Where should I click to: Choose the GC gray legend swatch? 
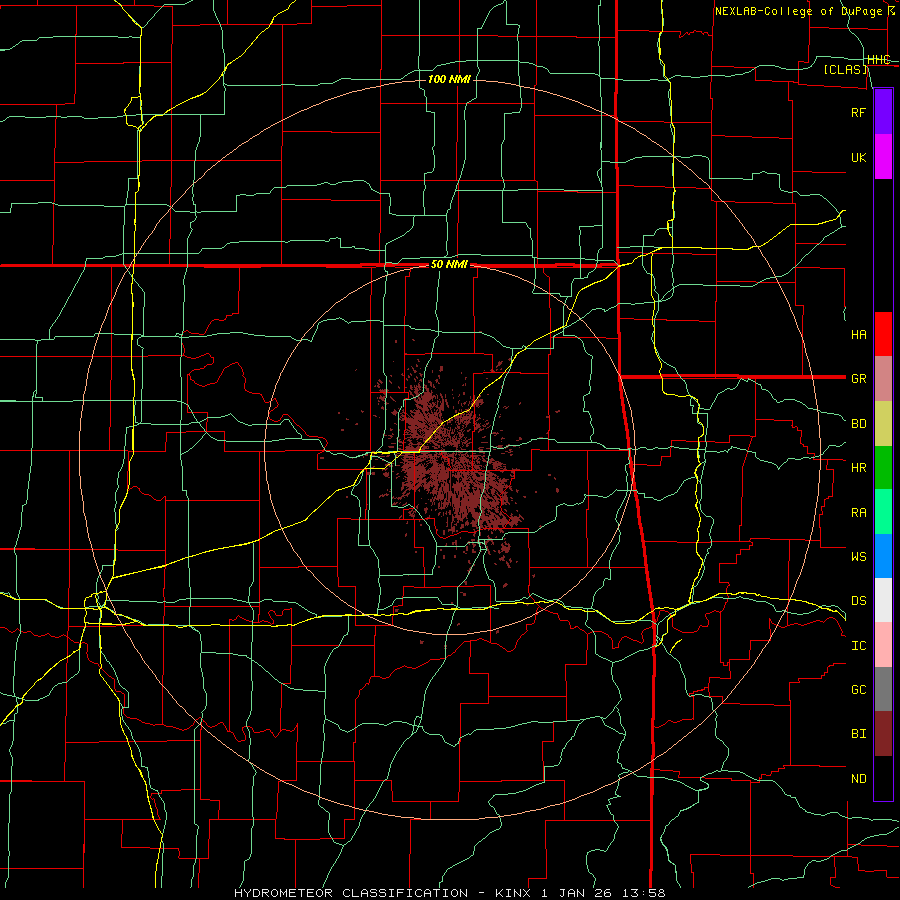[883, 689]
